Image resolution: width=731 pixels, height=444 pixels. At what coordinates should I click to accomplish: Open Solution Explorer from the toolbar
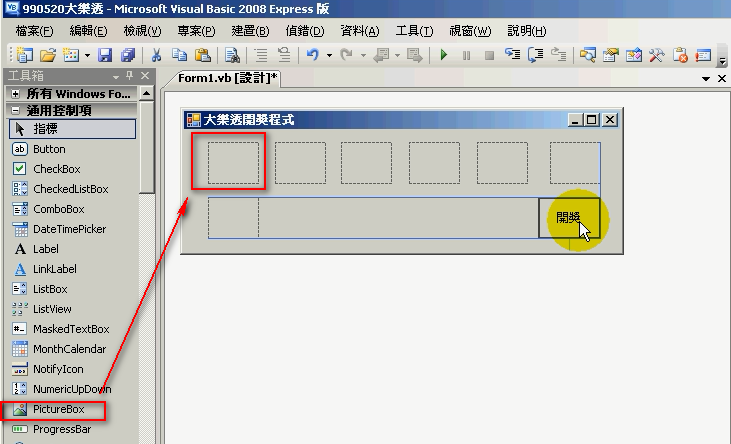(x=587, y=55)
